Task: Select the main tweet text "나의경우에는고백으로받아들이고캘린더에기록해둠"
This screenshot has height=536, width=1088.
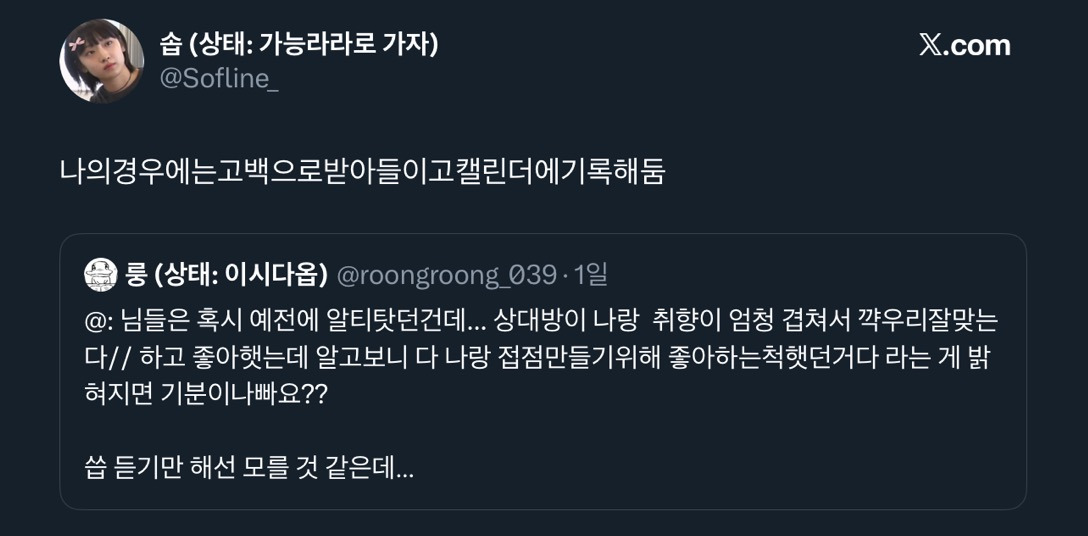Action: point(362,172)
